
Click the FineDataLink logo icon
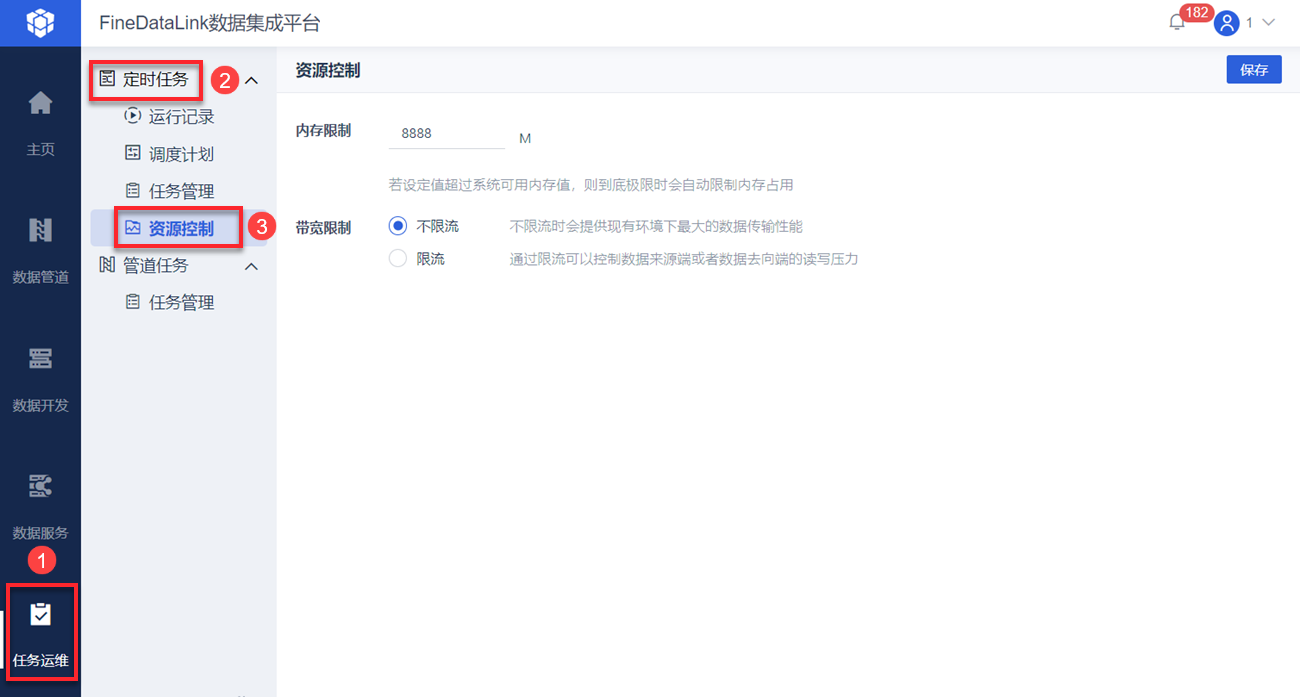tap(40, 22)
